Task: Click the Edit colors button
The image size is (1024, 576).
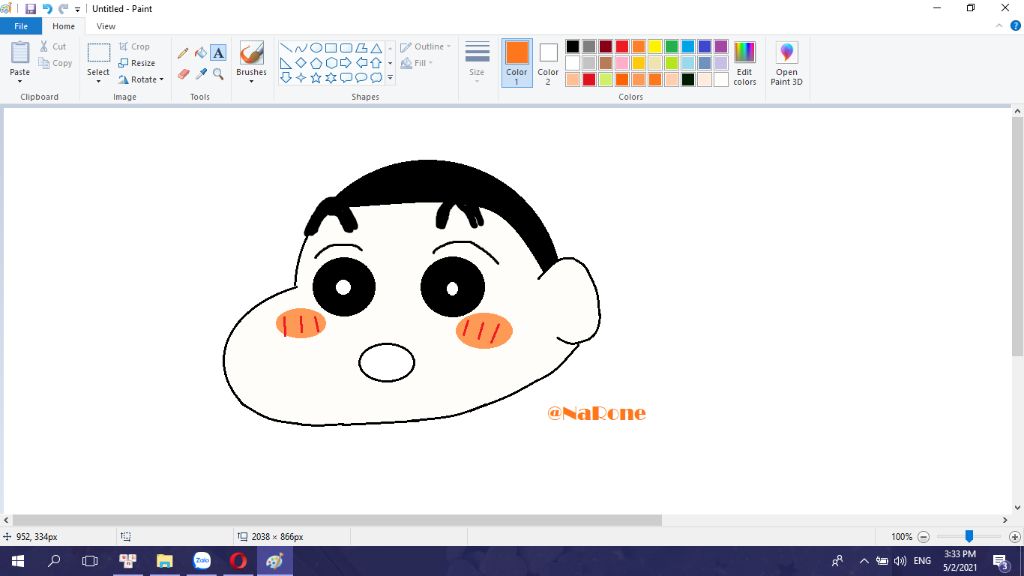Action: pyautogui.click(x=744, y=63)
